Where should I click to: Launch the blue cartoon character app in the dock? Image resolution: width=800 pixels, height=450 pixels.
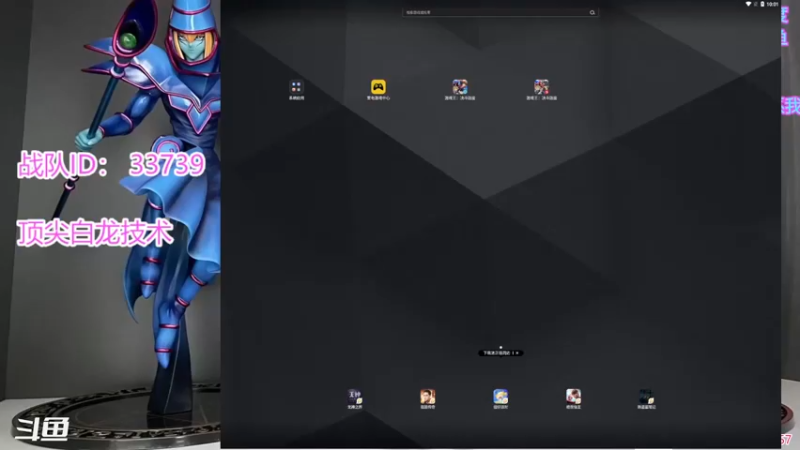(501, 396)
